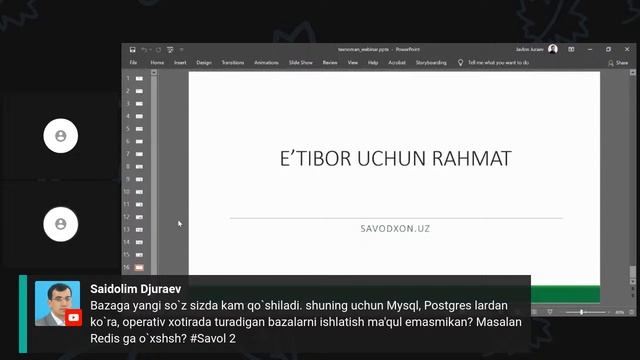Screen dimensions: 640x360
Task: Click the Saidolim Djuraev commenter name
Action: pyautogui.click(x=136, y=289)
